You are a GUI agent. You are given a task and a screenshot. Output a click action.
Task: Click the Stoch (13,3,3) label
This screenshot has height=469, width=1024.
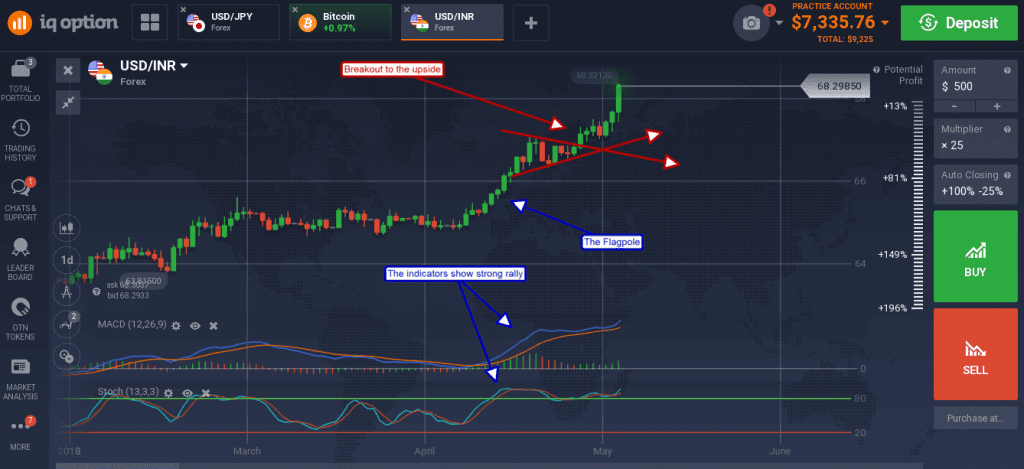click(x=128, y=392)
